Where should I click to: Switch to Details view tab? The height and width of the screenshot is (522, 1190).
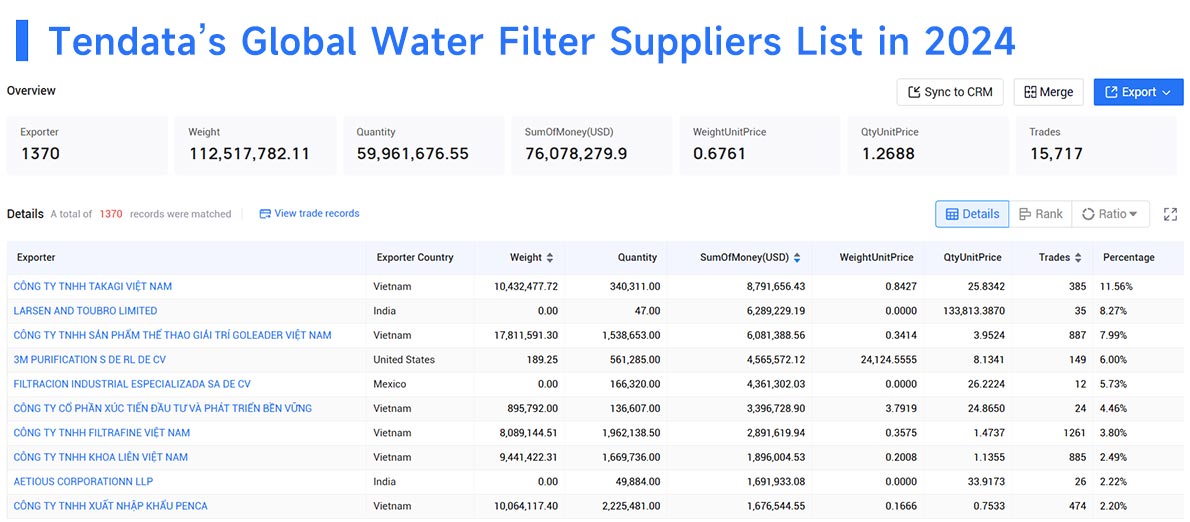pyautogui.click(x=972, y=214)
